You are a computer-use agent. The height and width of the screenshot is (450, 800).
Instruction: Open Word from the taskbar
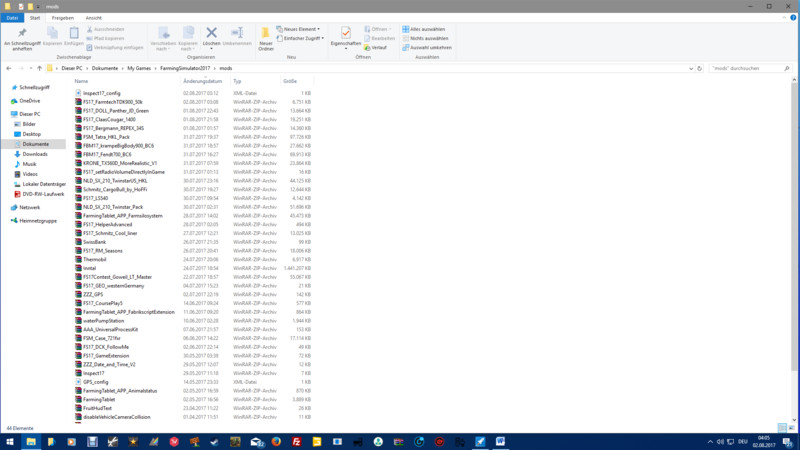[501, 441]
